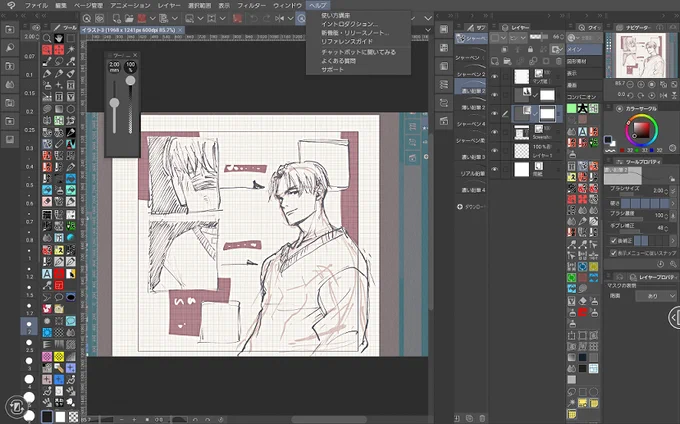Select the Eyedropper tool
Viewport: 680px width, 424px height.
pyautogui.click(x=47, y=62)
